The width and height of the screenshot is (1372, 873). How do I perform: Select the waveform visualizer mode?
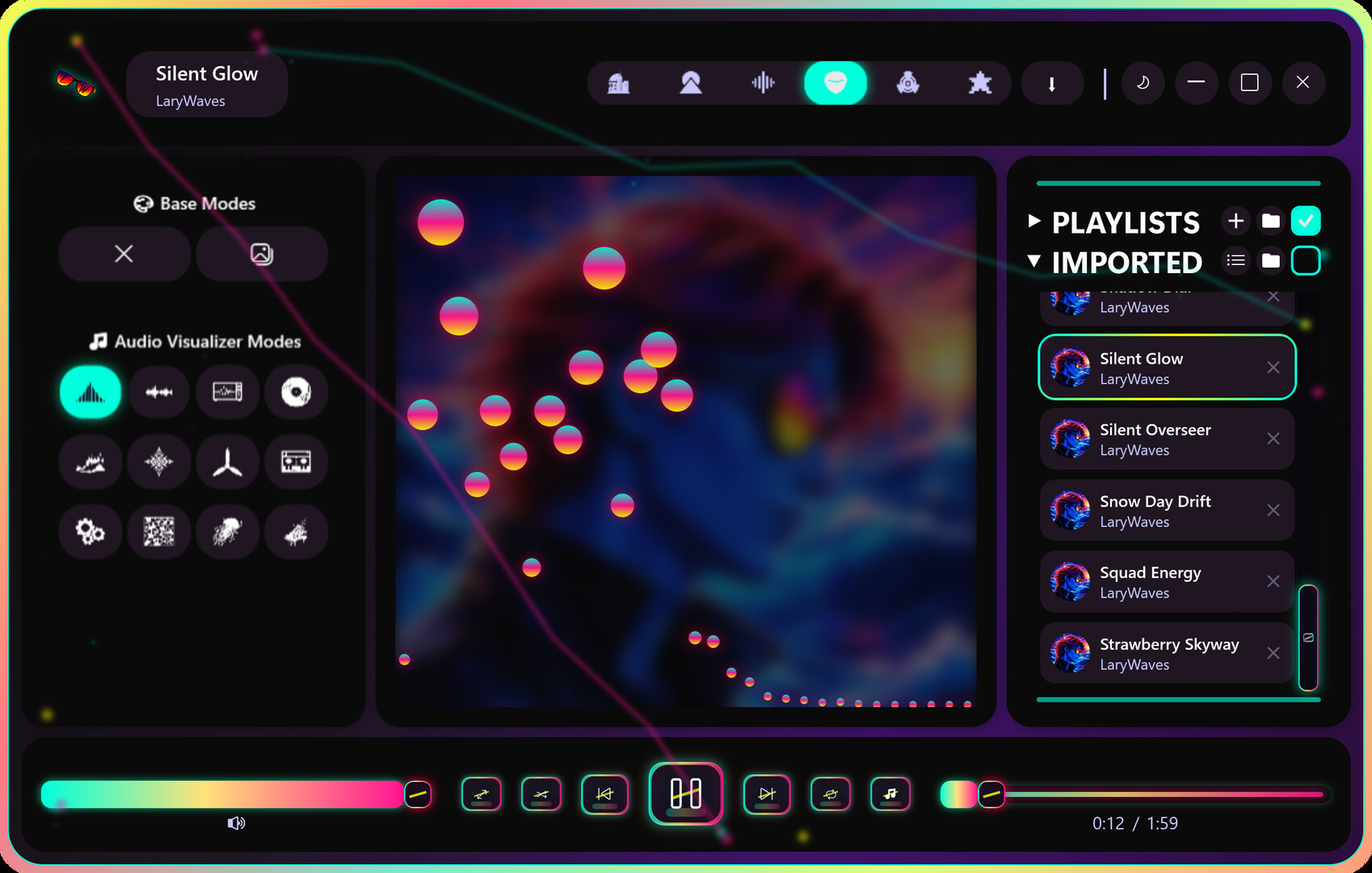159,392
